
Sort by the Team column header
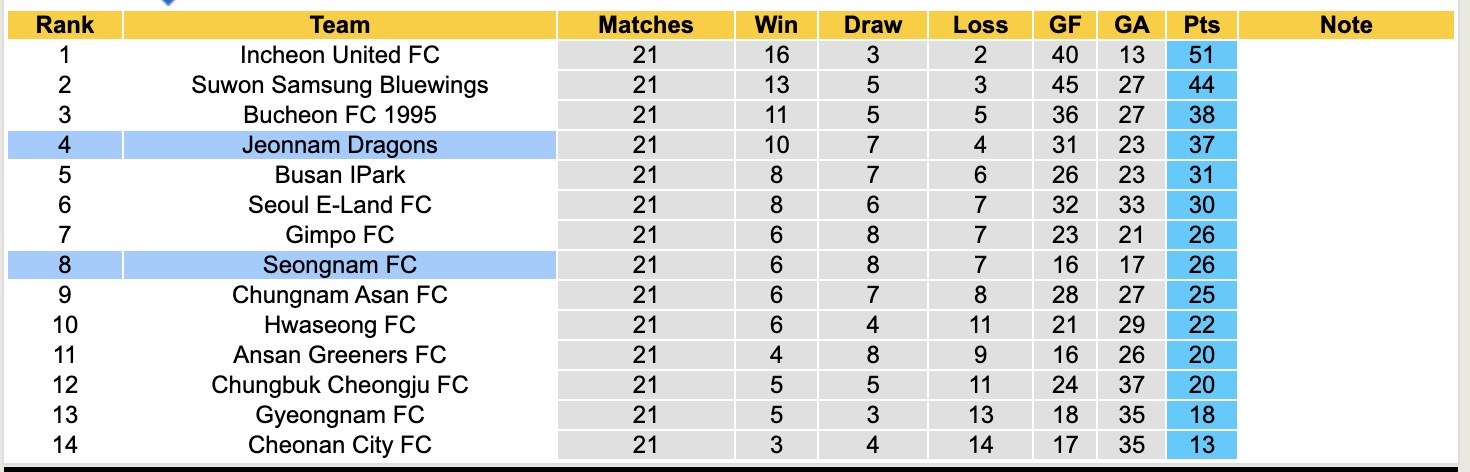point(340,25)
